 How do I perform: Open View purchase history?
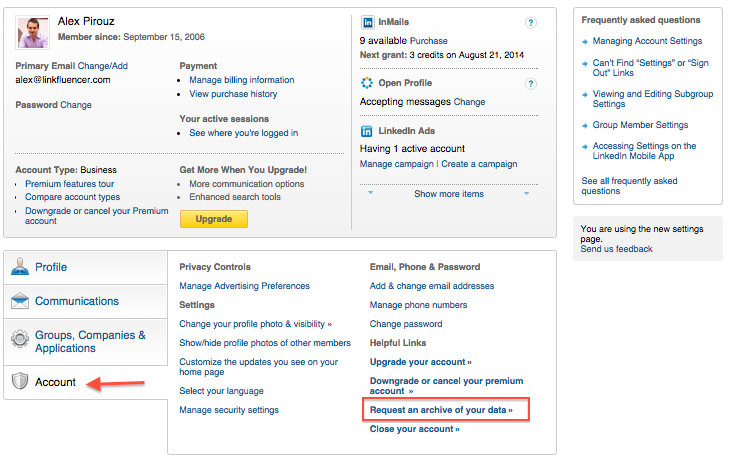pos(233,94)
